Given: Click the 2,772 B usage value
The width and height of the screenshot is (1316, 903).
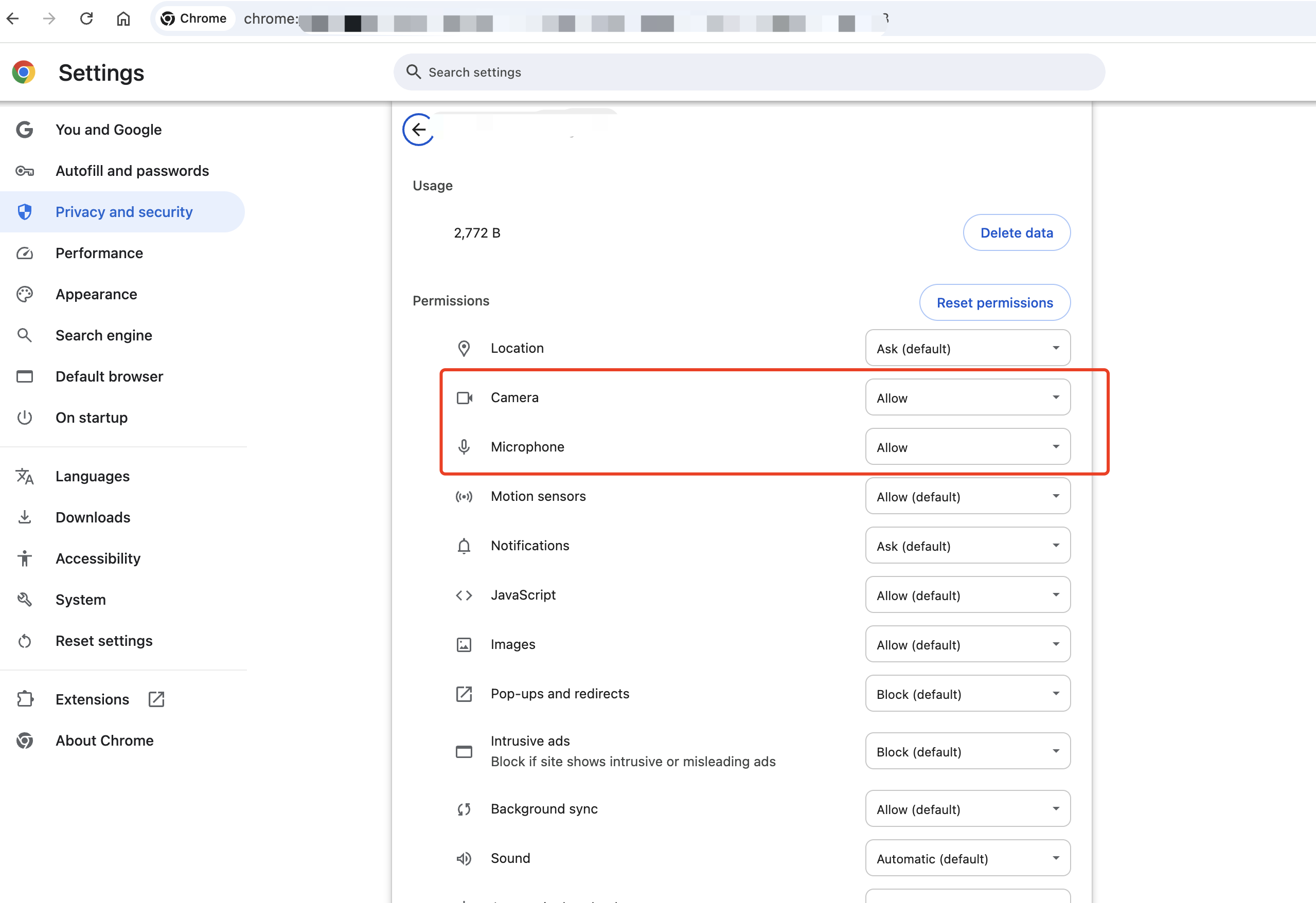Looking at the screenshot, I should click(x=477, y=232).
